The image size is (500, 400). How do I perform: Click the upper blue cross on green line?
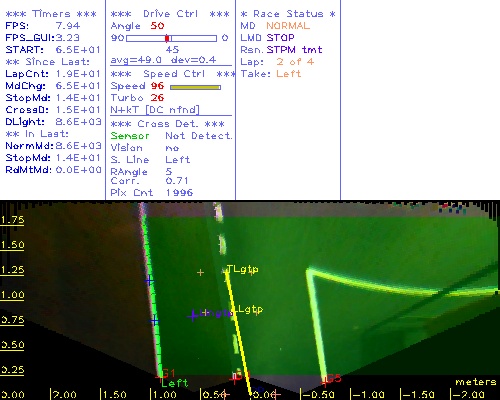(149, 281)
